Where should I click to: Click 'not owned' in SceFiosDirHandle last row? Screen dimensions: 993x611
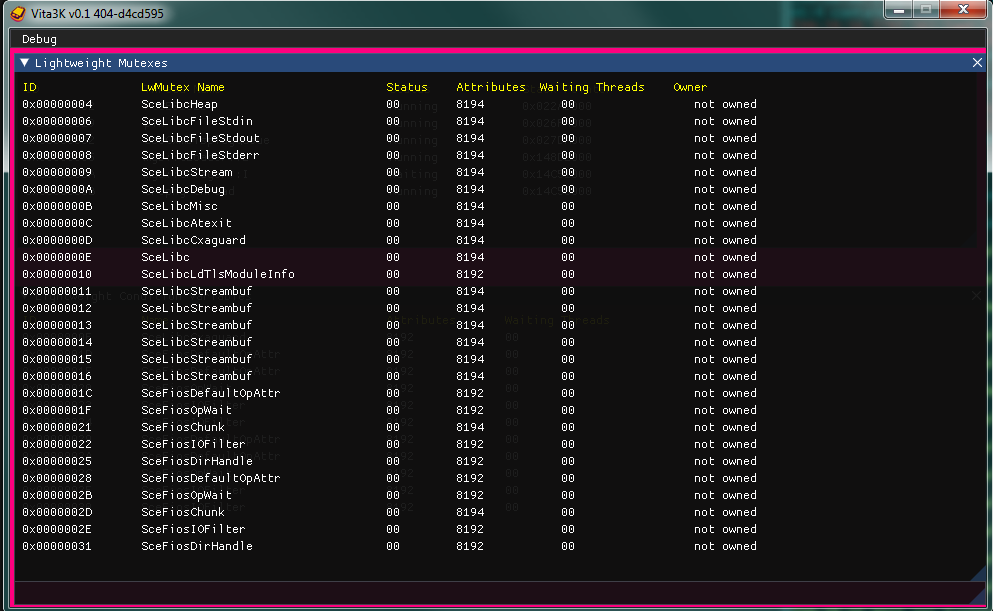pyautogui.click(x=725, y=546)
